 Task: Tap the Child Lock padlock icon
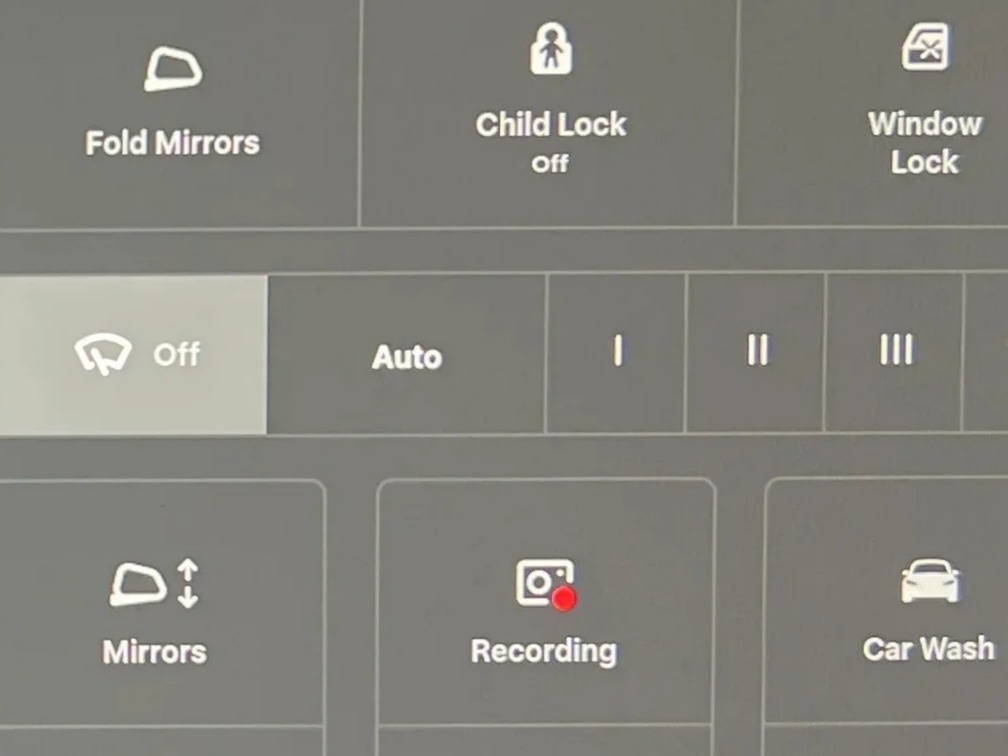click(551, 49)
